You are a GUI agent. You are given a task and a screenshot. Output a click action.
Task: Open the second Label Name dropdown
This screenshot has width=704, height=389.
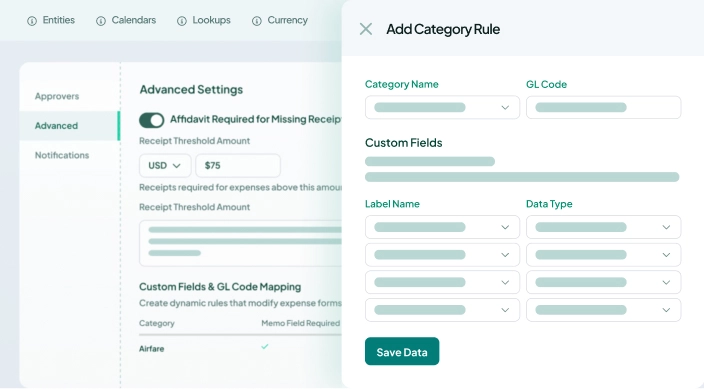(x=442, y=255)
